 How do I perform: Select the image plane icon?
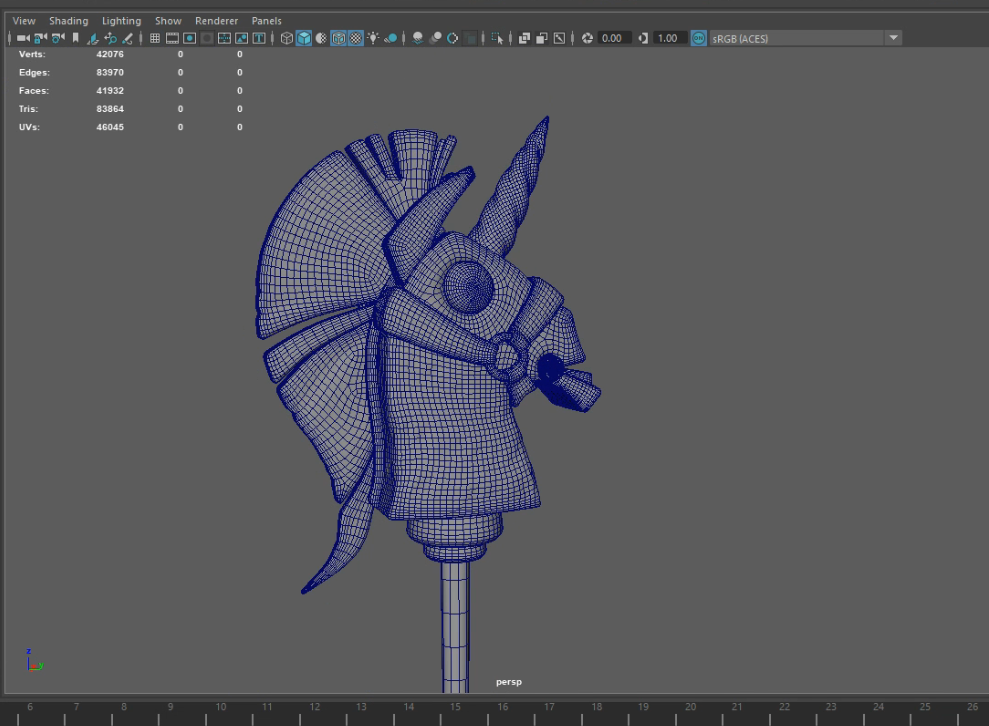tap(93, 38)
